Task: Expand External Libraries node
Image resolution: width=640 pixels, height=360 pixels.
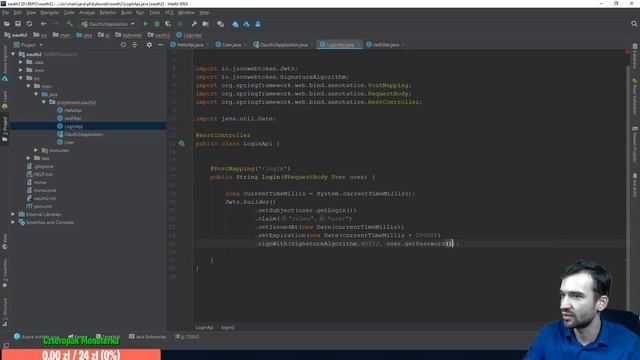Action: (13, 214)
